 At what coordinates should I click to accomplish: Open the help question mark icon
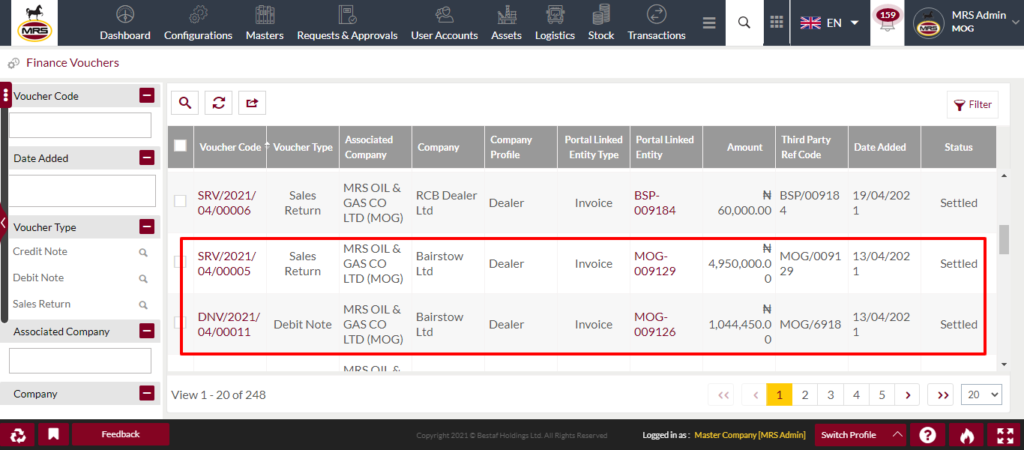pyautogui.click(x=927, y=435)
